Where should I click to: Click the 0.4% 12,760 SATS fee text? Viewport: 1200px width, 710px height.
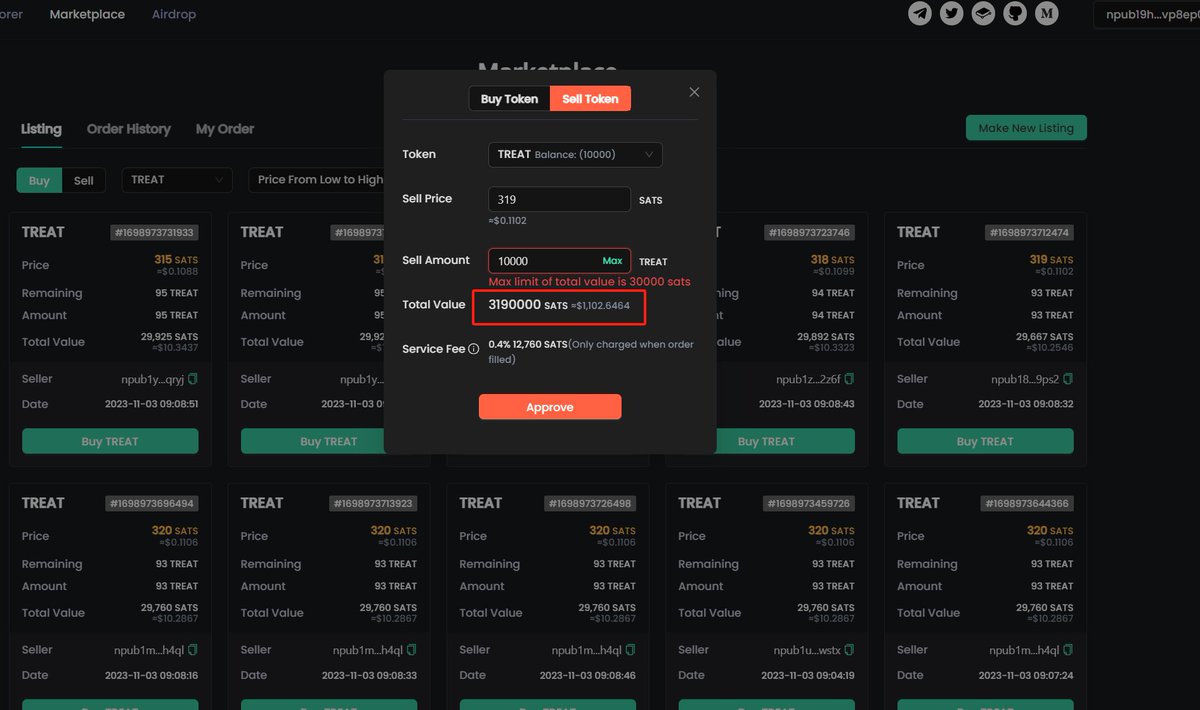pos(528,343)
